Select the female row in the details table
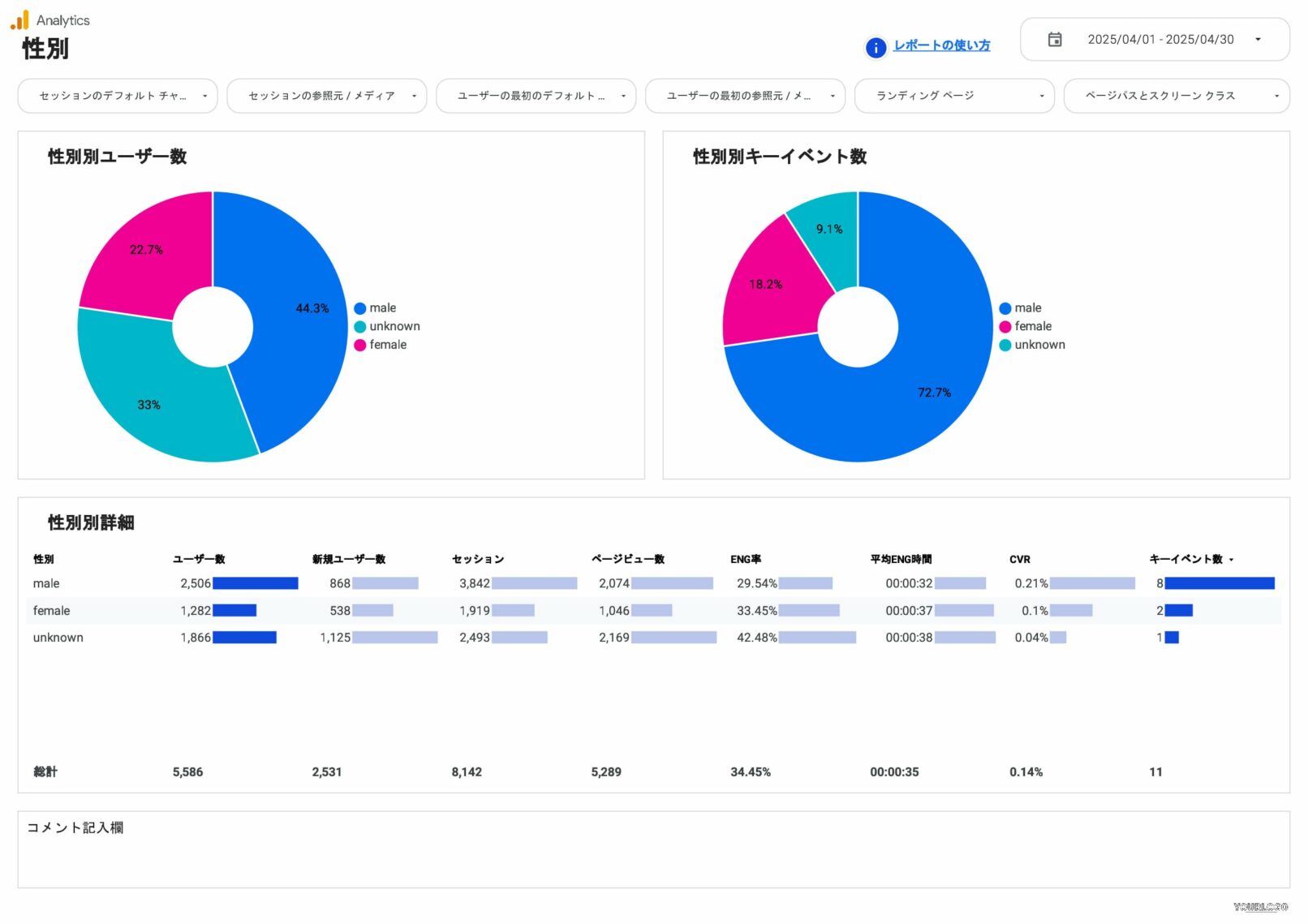Viewport: 1308px width, 924px height. (x=52, y=611)
